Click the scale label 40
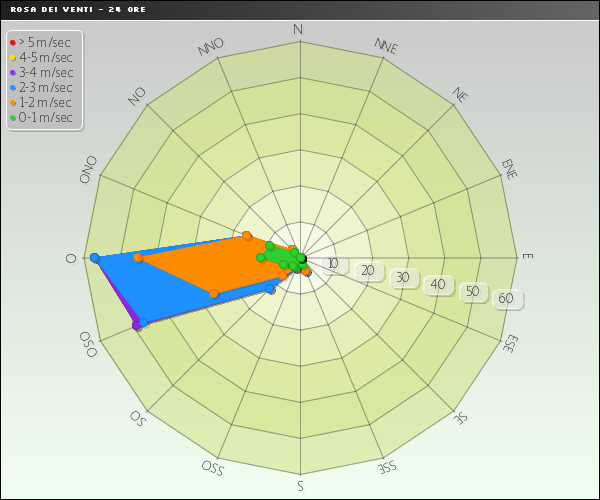600x500 pixels. click(438, 284)
